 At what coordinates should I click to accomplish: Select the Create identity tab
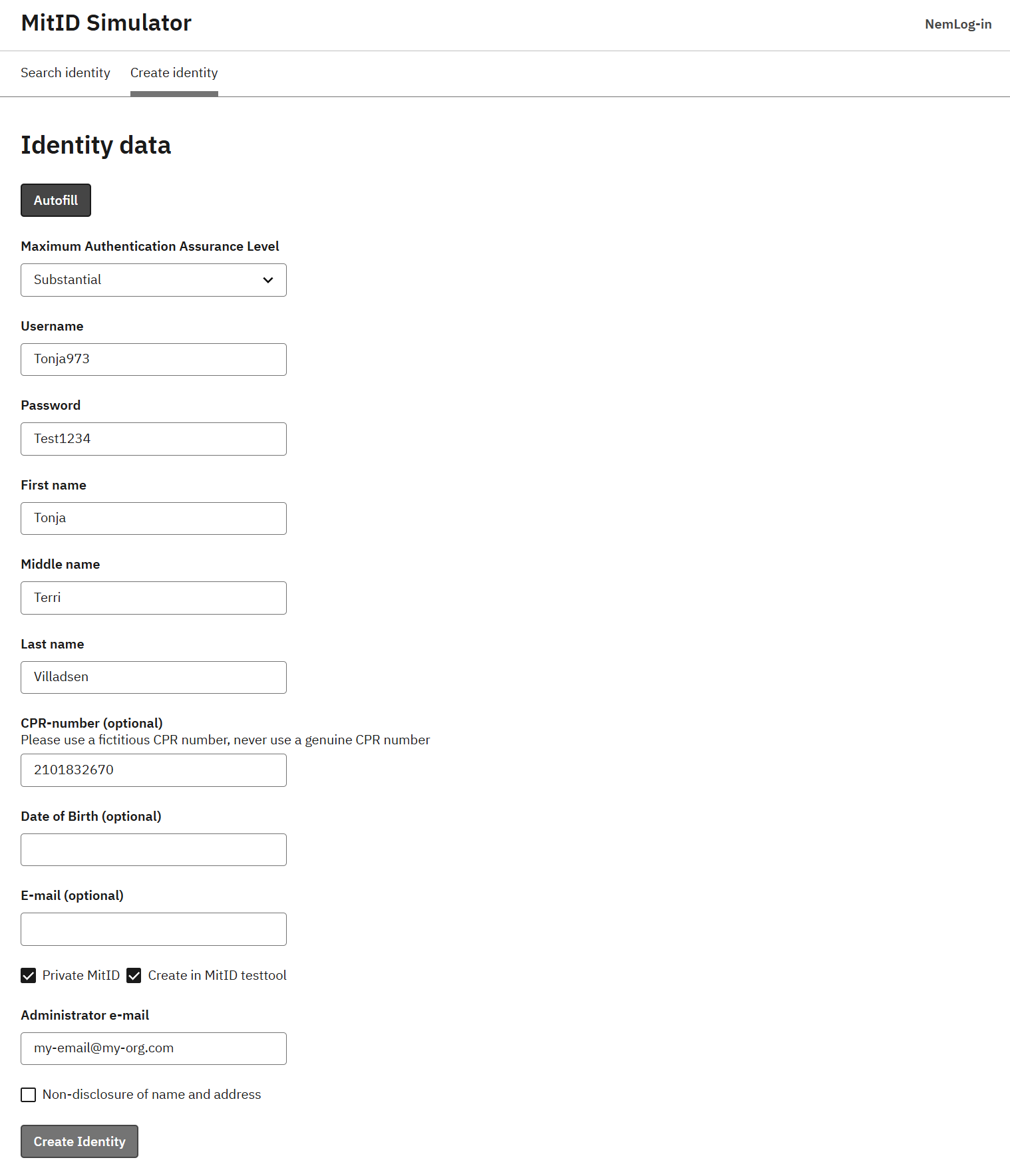pyautogui.click(x=174, y=73)
